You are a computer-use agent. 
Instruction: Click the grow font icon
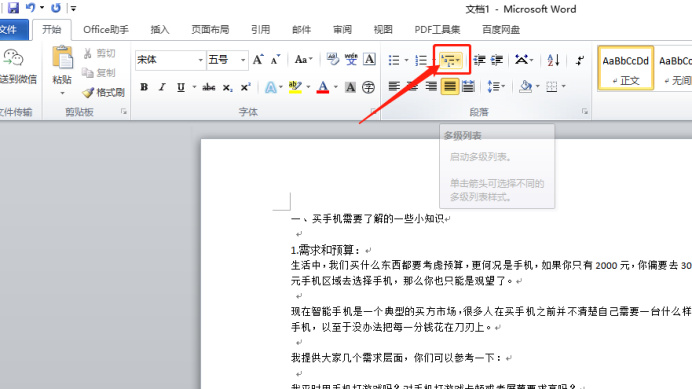(258, 60)
